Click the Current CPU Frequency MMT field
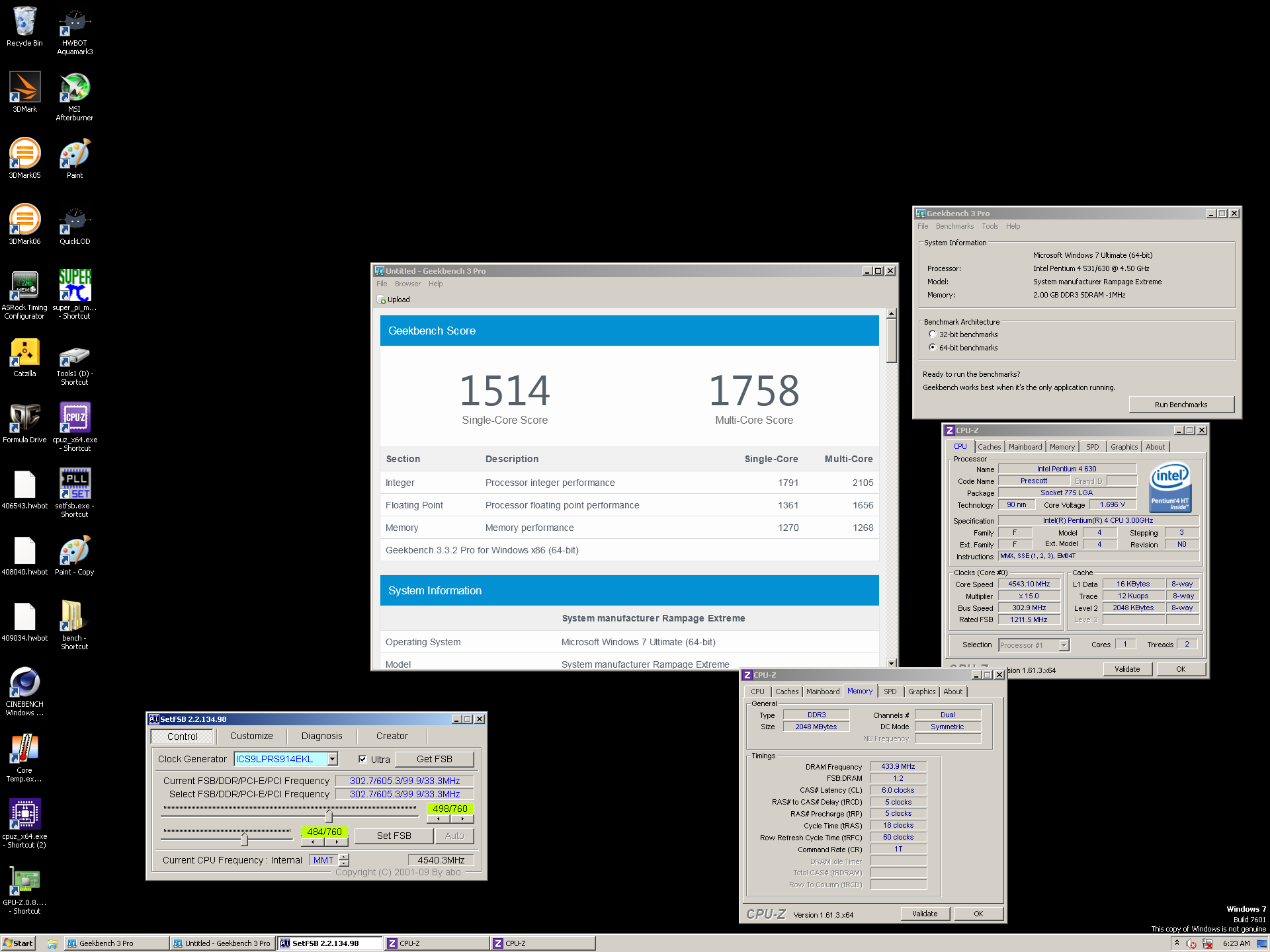Viewport: 1270px width, 952px height. (323, 860)
